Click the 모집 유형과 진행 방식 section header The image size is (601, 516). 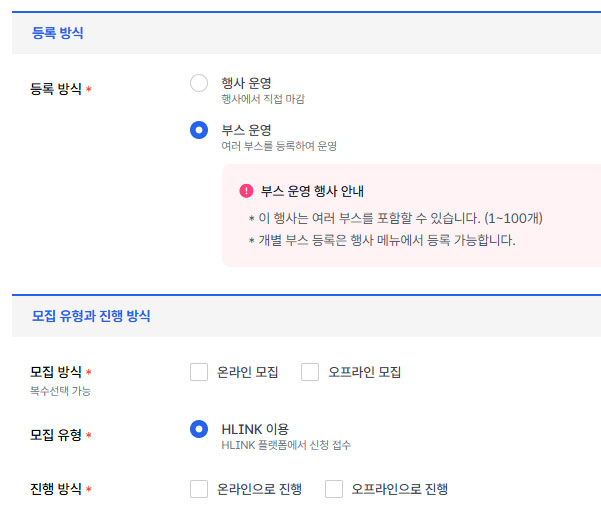[90, 316]
